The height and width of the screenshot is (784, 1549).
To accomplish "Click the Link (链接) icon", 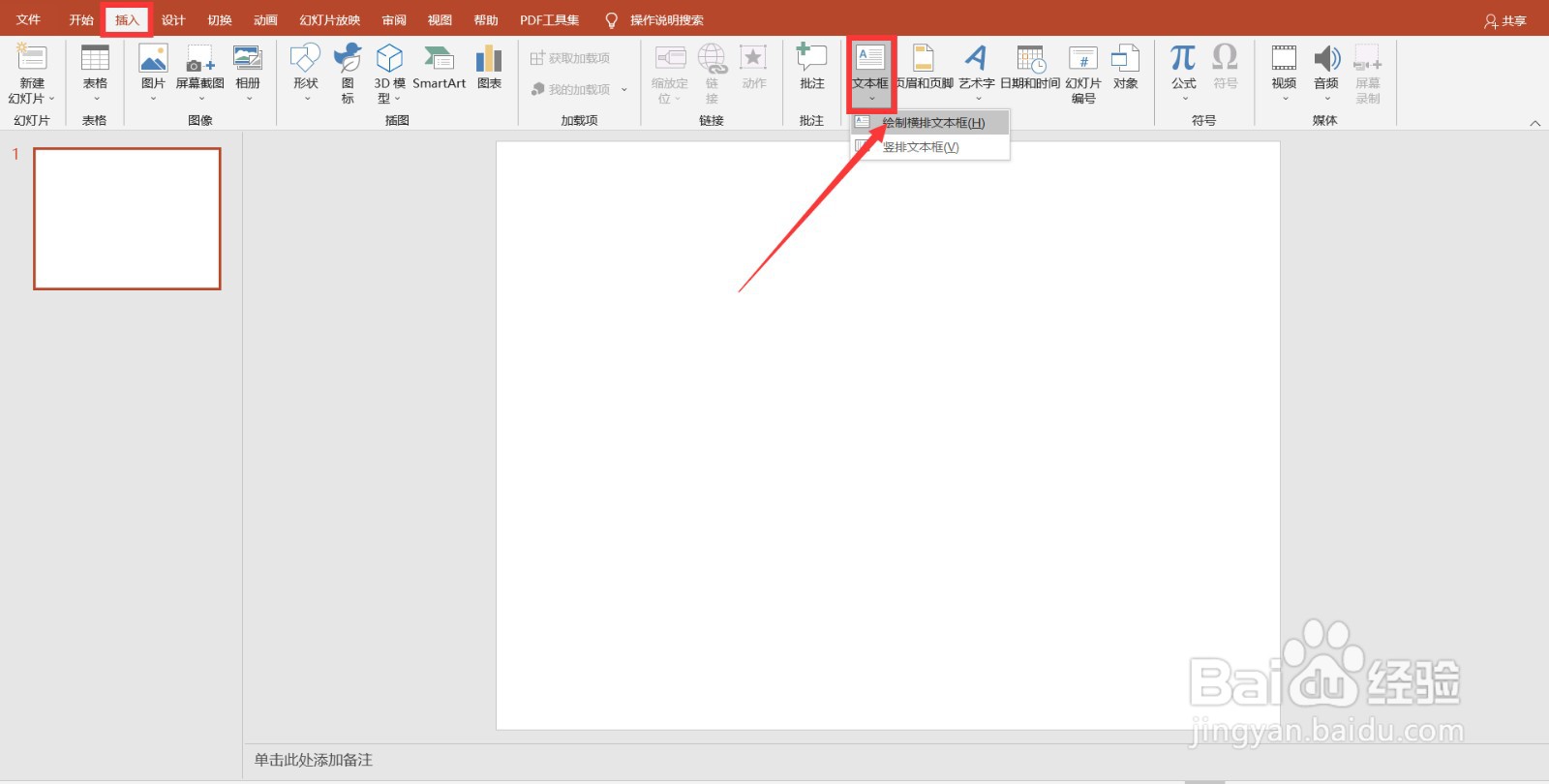I will tap(712, 58).
